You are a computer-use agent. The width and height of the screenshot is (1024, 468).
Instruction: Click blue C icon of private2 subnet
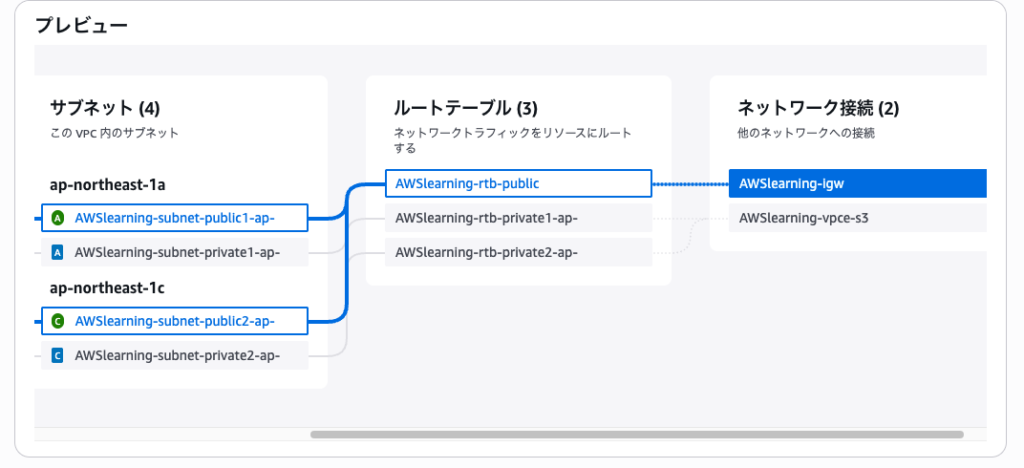point(58,355)
